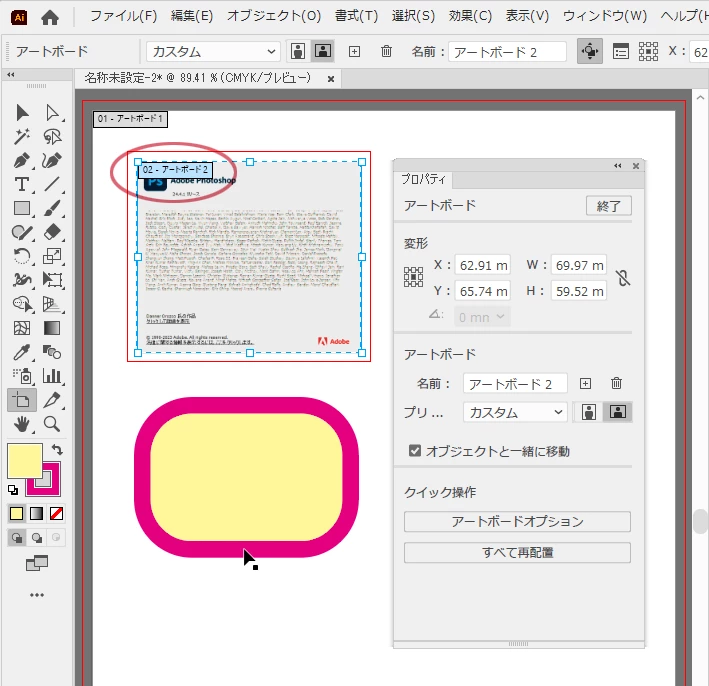
Task: Select the Symbol Sprayer tool
Action: (x=22, y=376)
